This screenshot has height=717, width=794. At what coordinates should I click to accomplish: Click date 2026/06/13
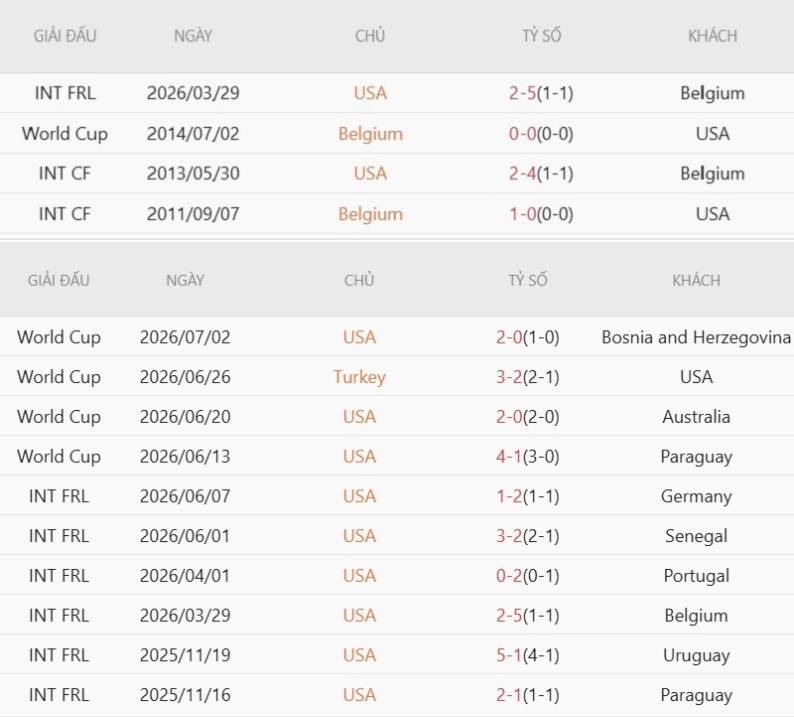click(x=185, y=456)
